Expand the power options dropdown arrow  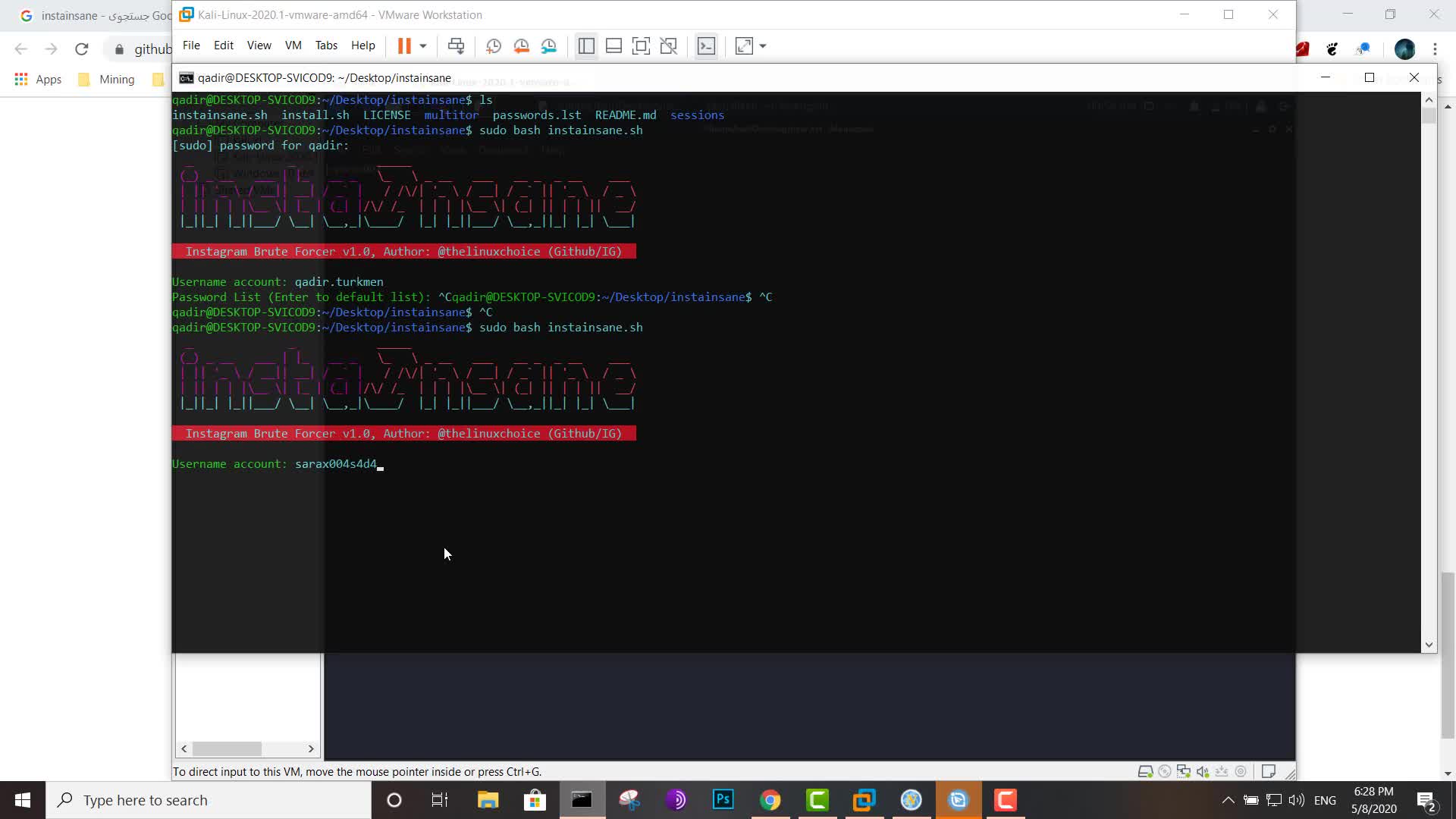[423, 46]
